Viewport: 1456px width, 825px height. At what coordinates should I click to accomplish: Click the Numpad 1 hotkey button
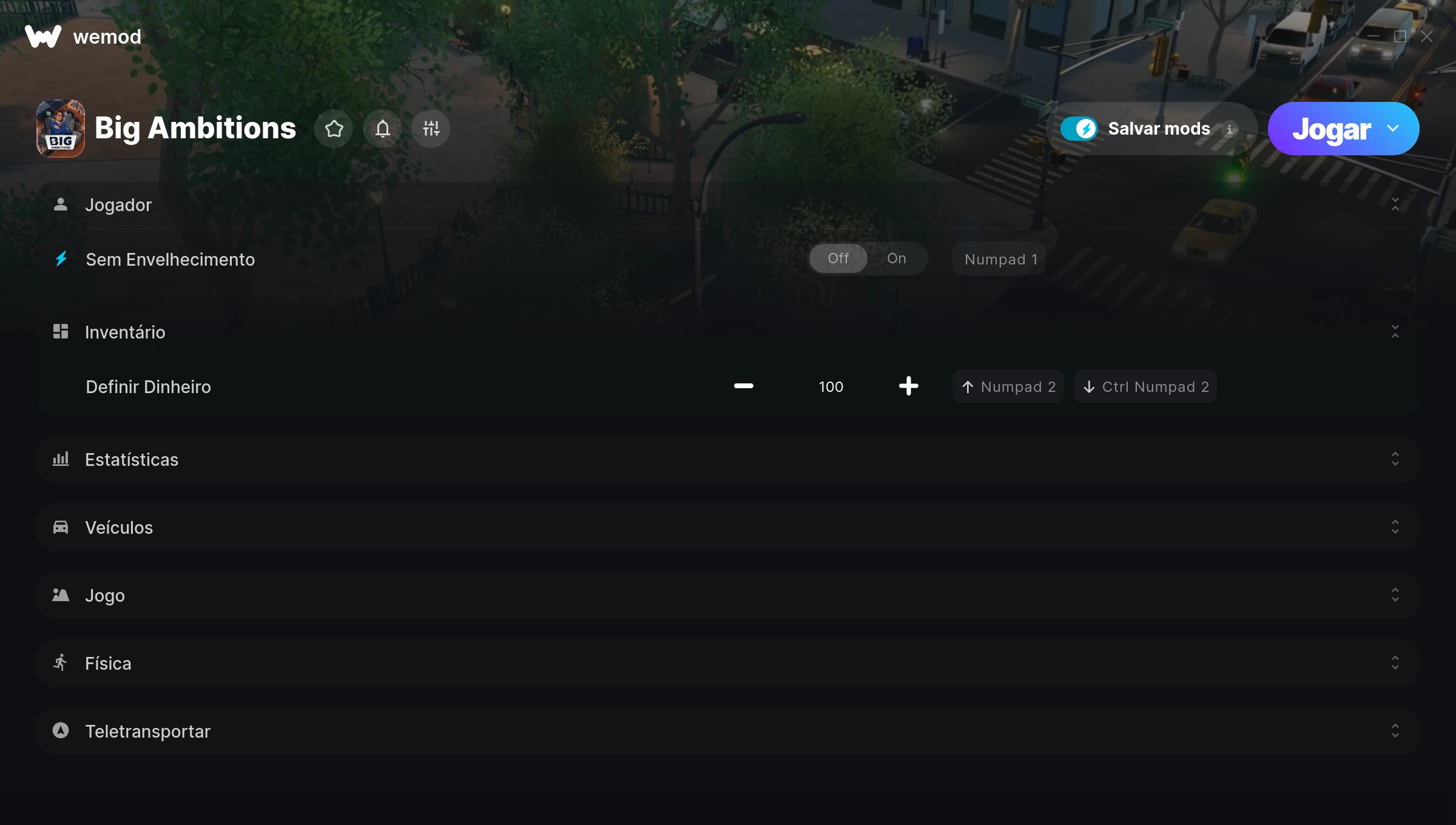1000,260
